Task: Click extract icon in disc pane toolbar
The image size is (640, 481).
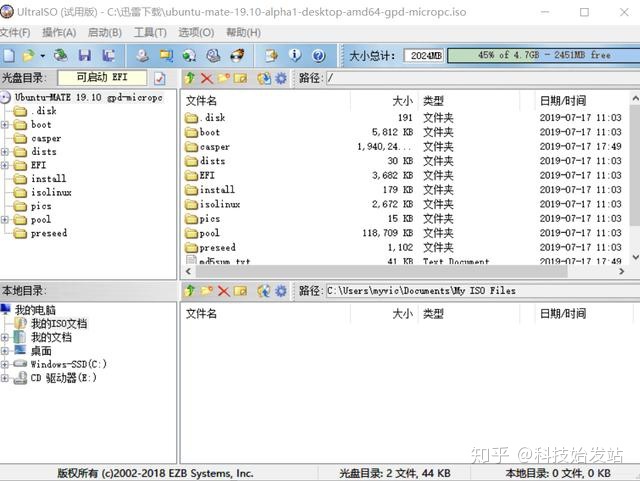Action: [264, 78]
